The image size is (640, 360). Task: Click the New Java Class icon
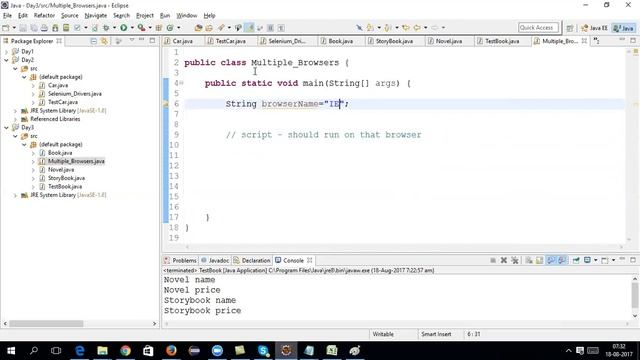point(170,28)
